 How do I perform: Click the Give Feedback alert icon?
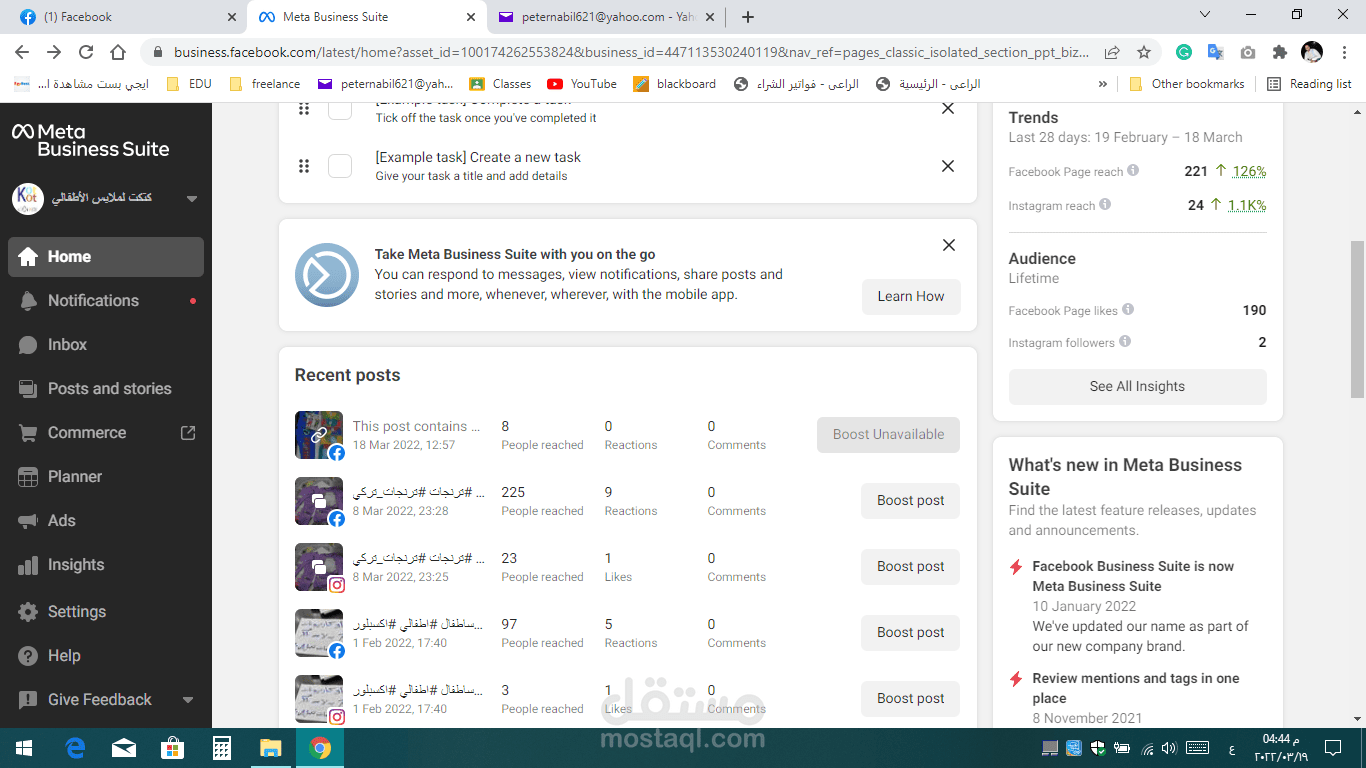click(x=28, y=700)
